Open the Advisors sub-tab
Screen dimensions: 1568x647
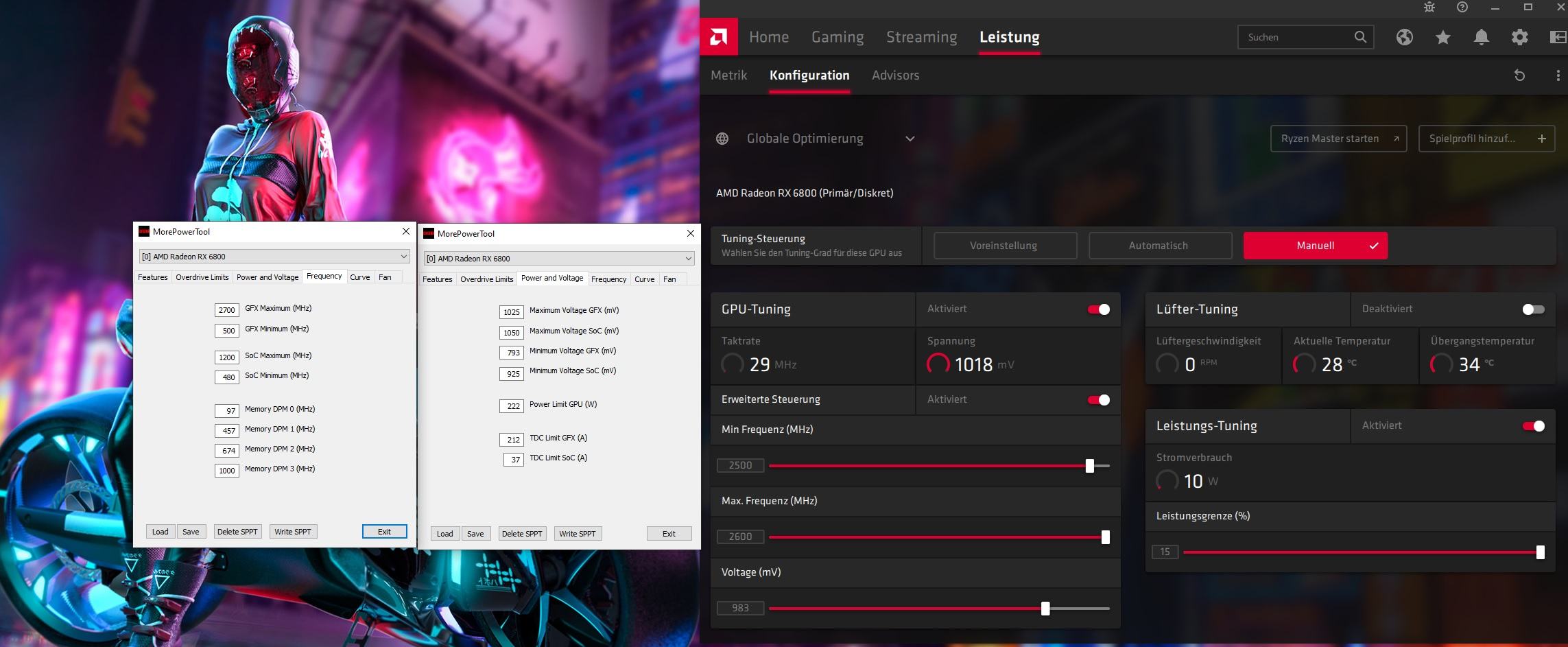[x=895, y=75]
